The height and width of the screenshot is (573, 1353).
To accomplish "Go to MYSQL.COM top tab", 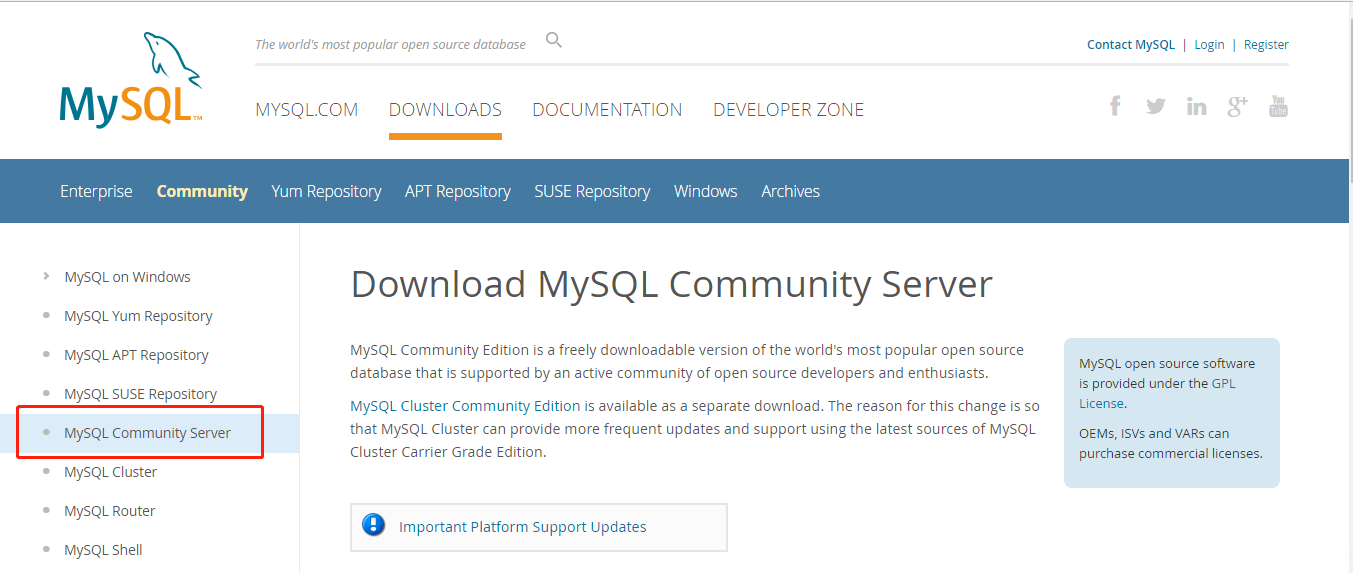I will click(306, 110).
